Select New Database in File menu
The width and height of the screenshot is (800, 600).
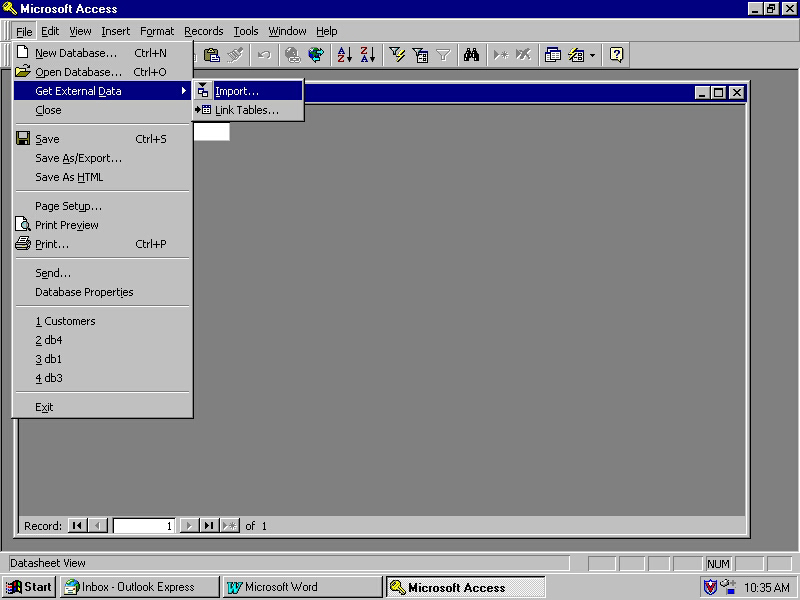pos(102,53)
